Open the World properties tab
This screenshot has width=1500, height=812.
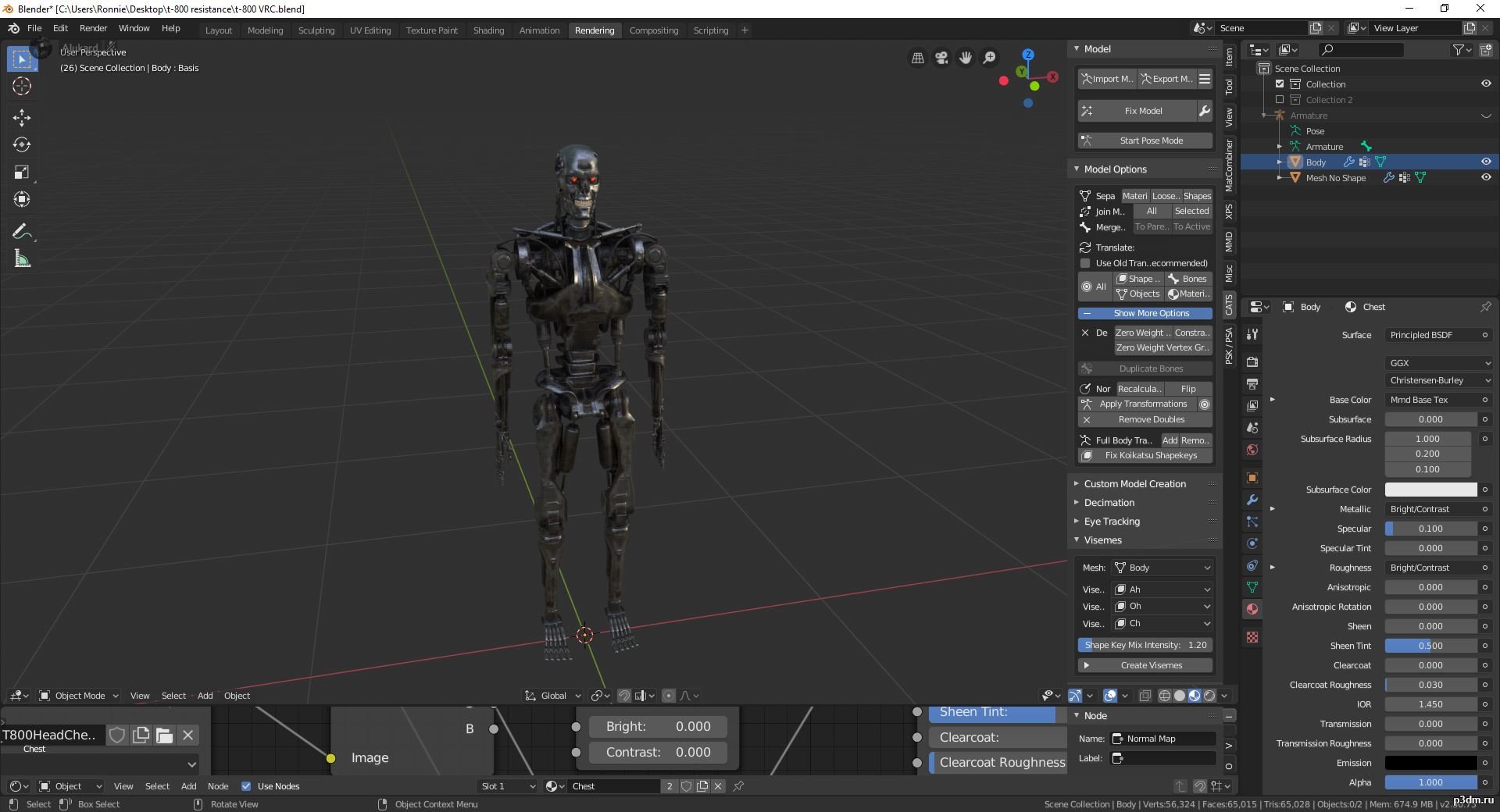1252,450
